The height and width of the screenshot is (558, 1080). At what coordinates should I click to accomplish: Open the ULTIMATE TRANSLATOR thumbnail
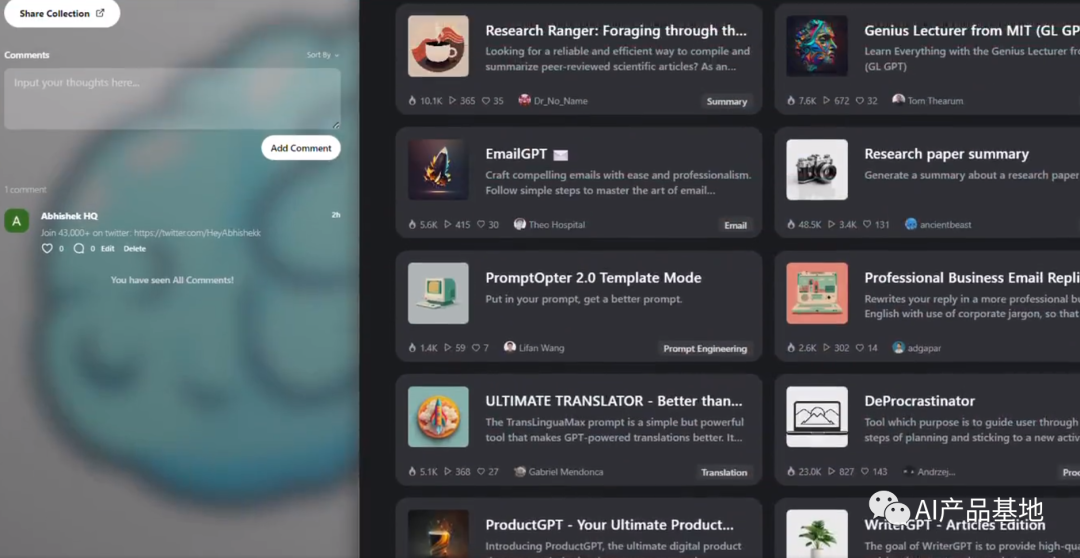438,417
